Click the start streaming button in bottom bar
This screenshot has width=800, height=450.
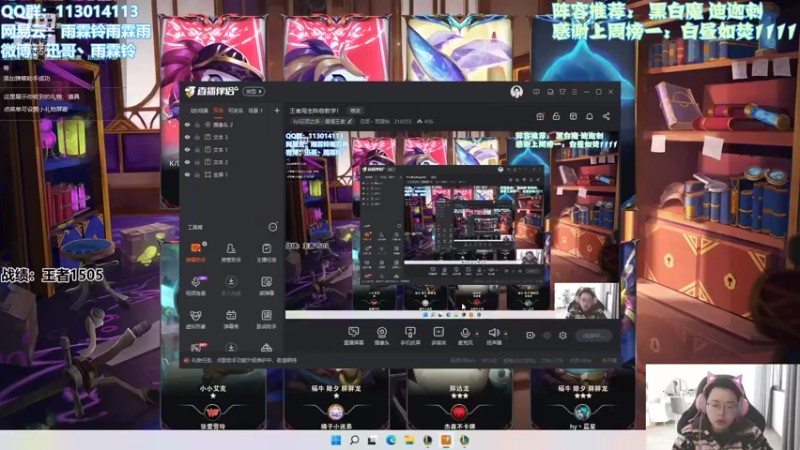click(593, 335)
